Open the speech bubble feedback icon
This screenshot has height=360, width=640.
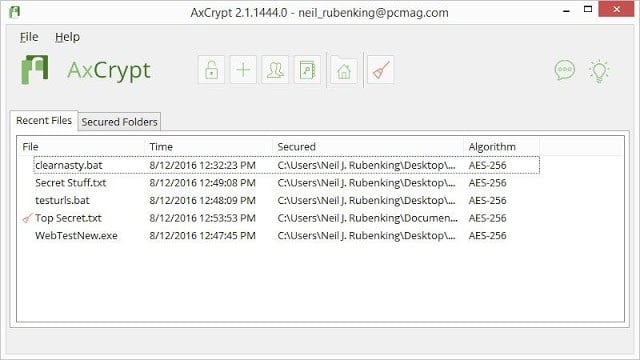[565, 71]
